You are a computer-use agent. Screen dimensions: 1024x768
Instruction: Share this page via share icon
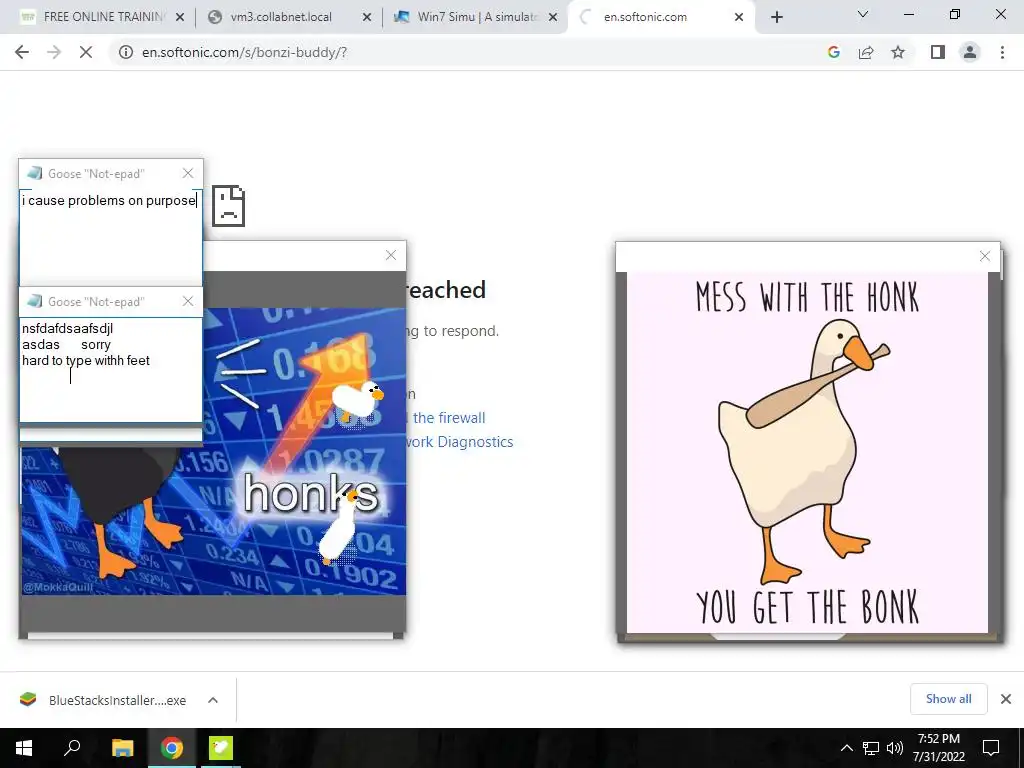coord(866,52)
